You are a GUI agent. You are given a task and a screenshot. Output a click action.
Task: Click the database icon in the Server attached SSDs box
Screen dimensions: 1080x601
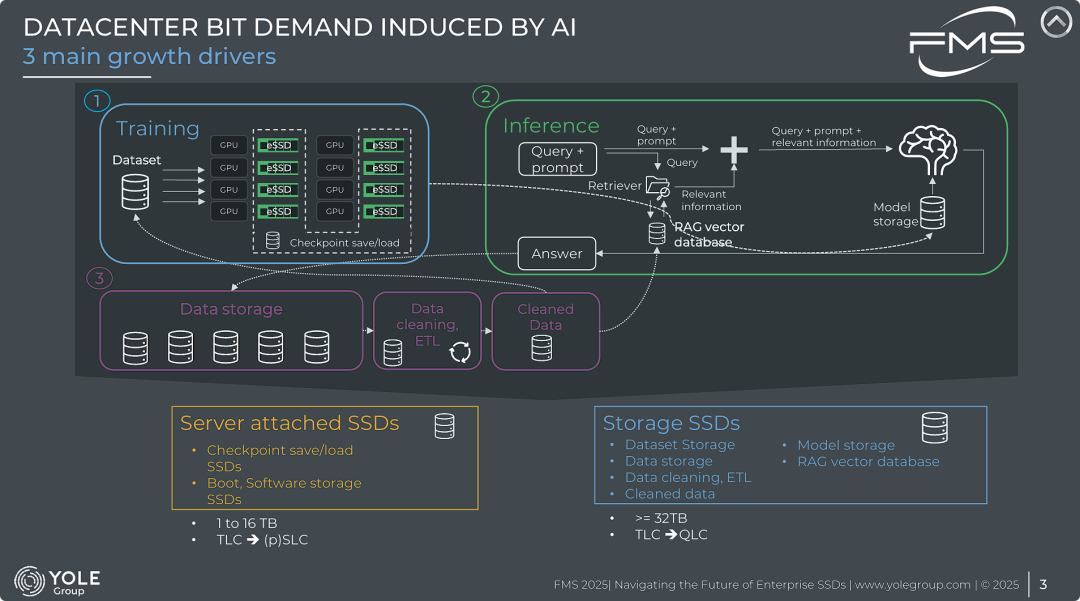pos(444,426)
